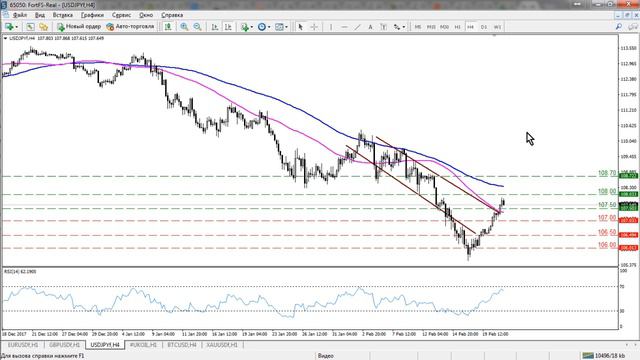640x360 pixels.
Task: Click the 108.00 level label
Action: coord(607,191)
